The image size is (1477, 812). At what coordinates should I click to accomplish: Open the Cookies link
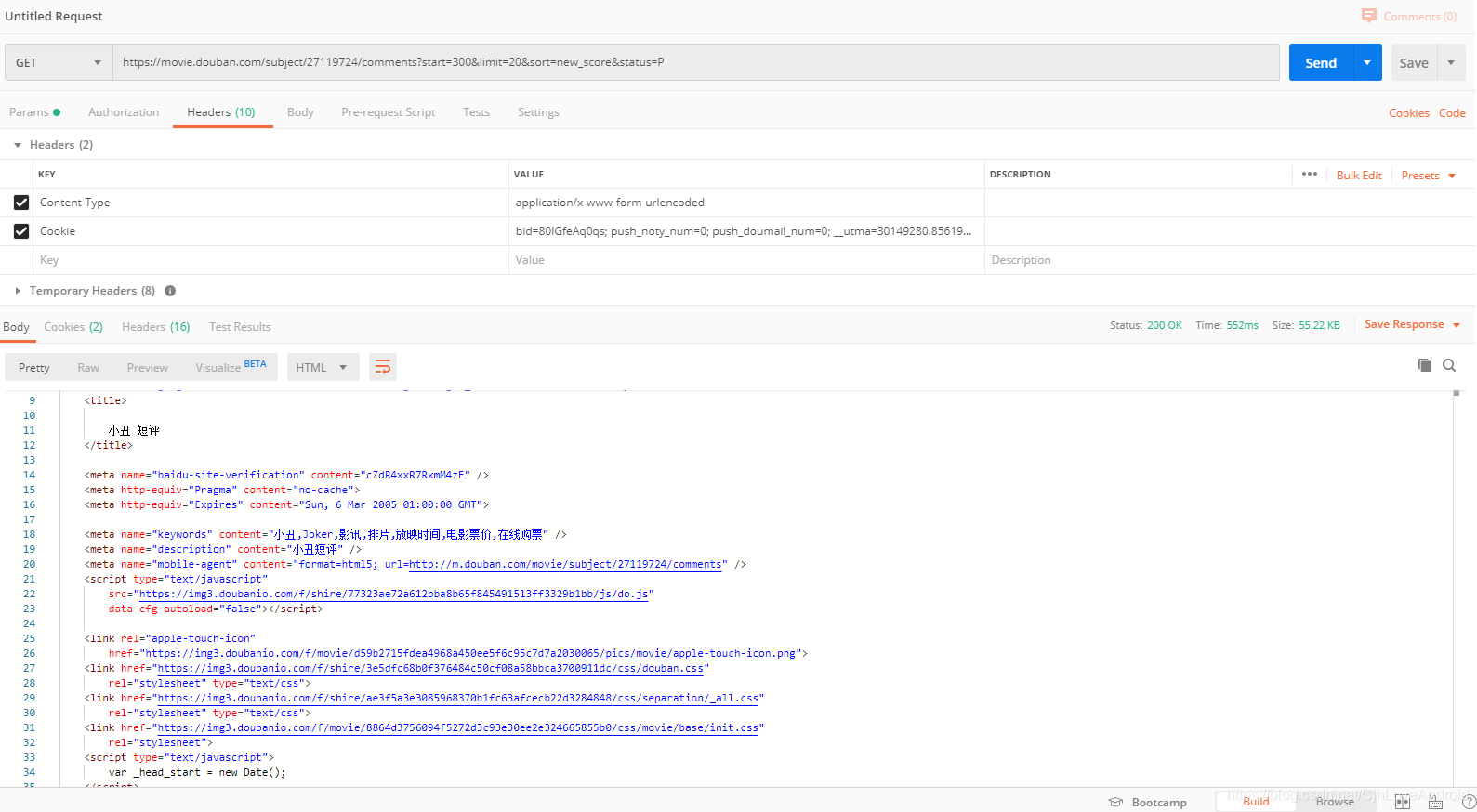(1409, 113)
